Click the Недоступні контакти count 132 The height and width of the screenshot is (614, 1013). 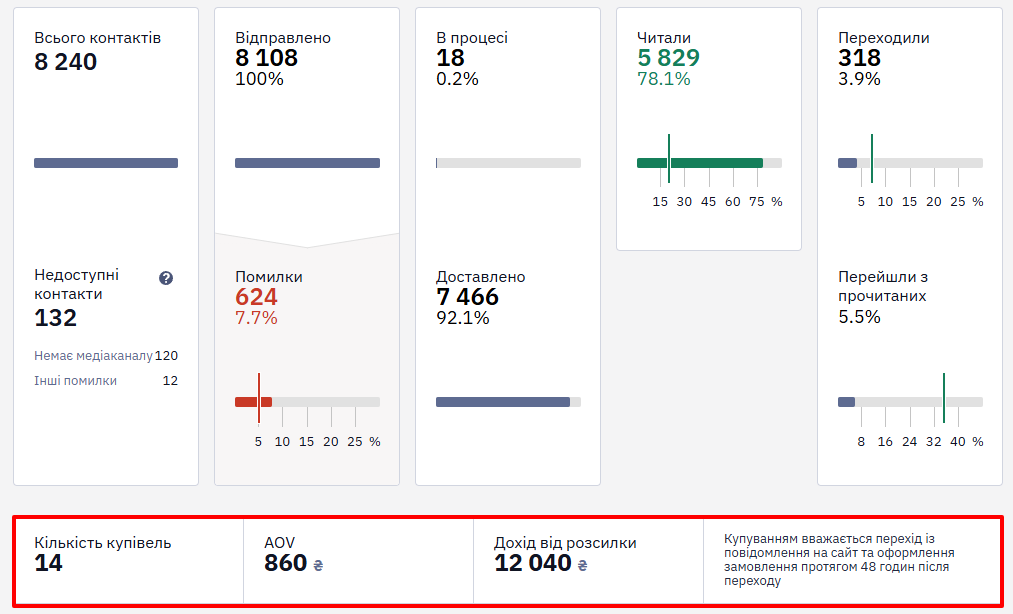pos(56,318)
